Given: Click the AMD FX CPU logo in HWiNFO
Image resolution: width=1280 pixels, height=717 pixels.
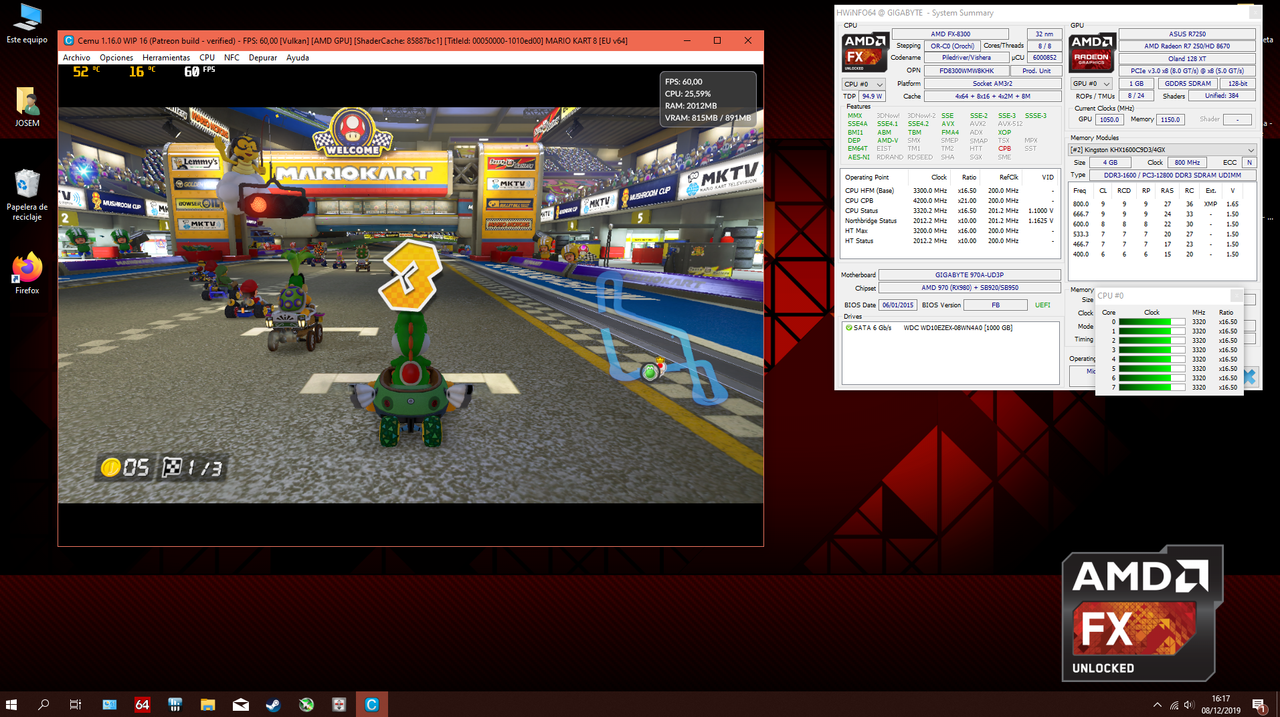Looking at the screenshot, I should point(867,53).
